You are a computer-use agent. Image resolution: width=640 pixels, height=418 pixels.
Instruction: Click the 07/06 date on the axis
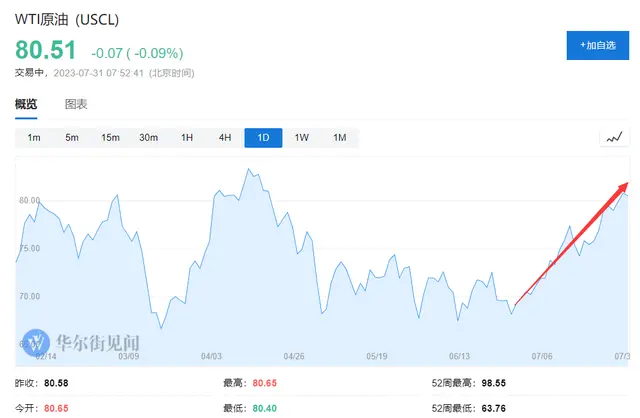coord(542,356)
